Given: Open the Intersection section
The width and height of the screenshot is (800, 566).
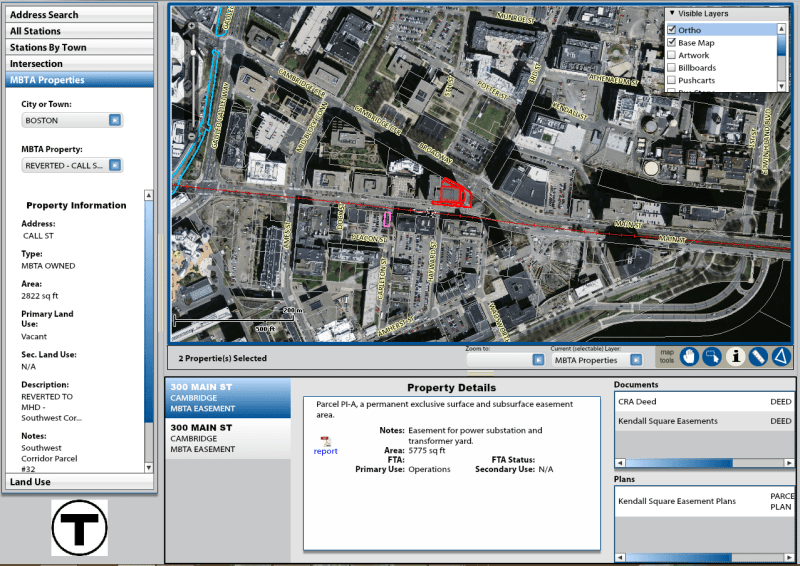Looking at the screenshot, I should point(80,64).
